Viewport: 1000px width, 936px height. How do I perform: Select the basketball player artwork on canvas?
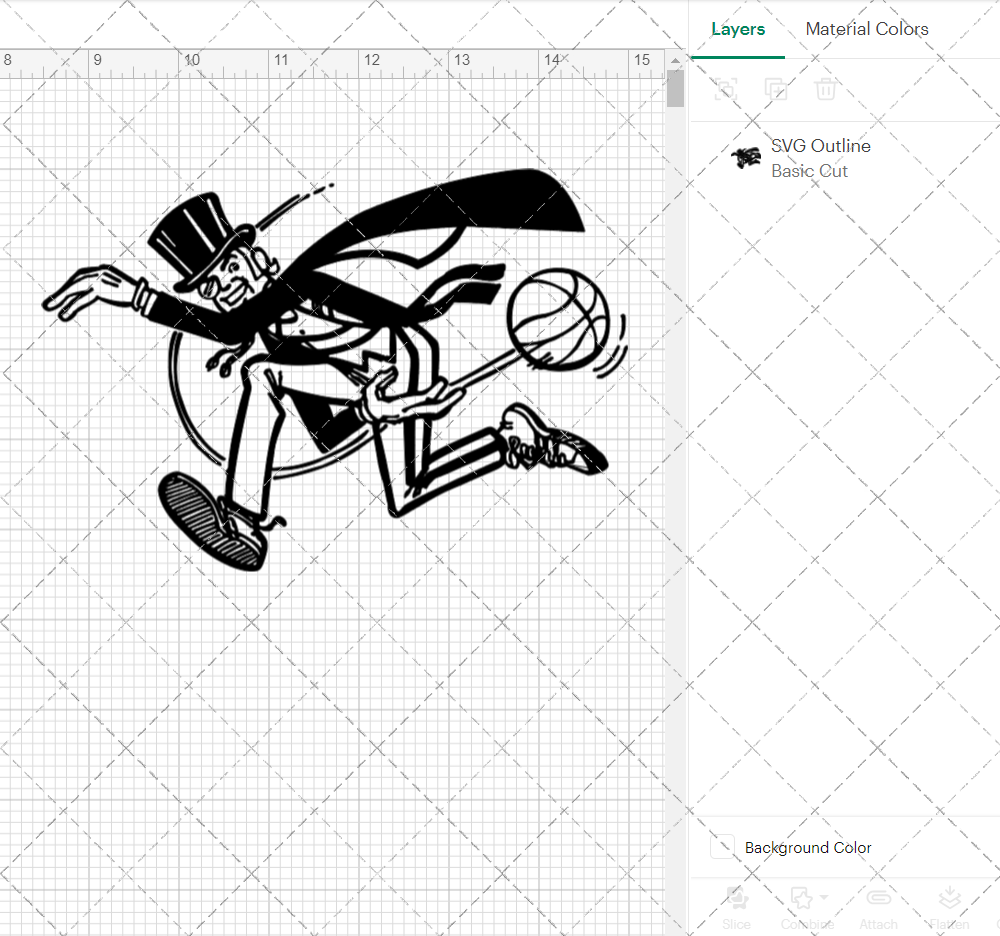pos(336,370)
